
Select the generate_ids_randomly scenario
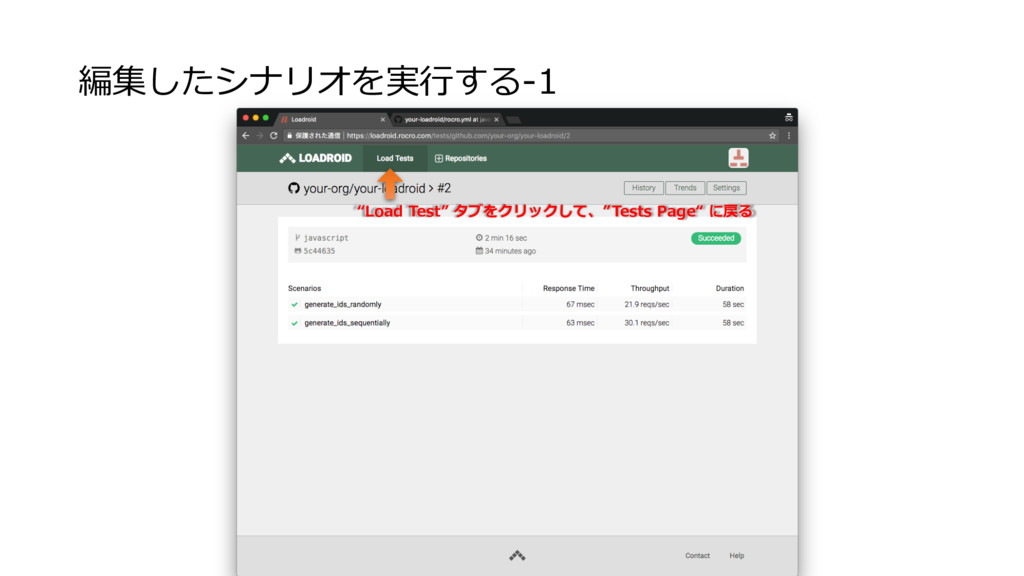point(343,304)
